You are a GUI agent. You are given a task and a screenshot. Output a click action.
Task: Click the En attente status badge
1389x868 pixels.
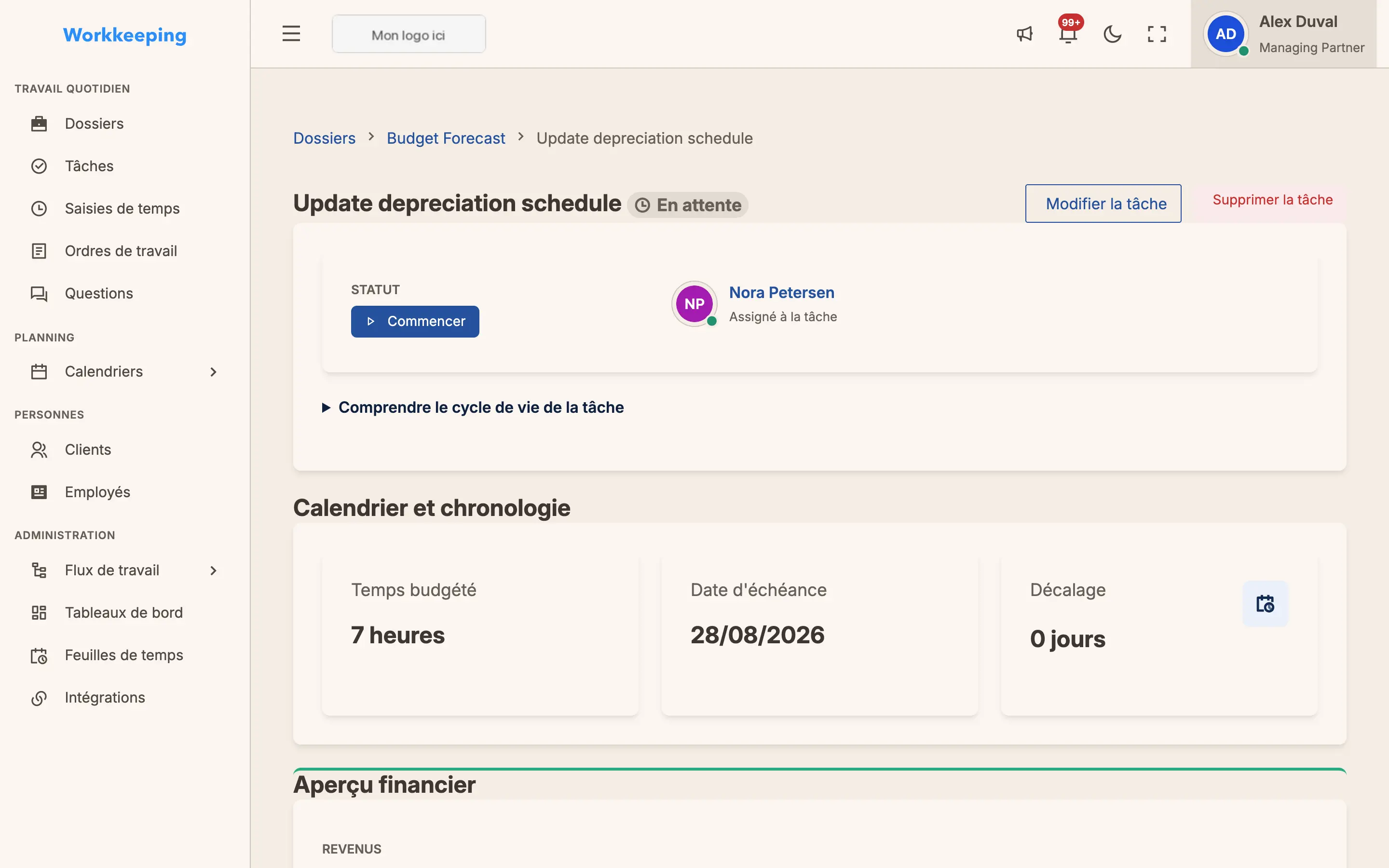point(687,205)
